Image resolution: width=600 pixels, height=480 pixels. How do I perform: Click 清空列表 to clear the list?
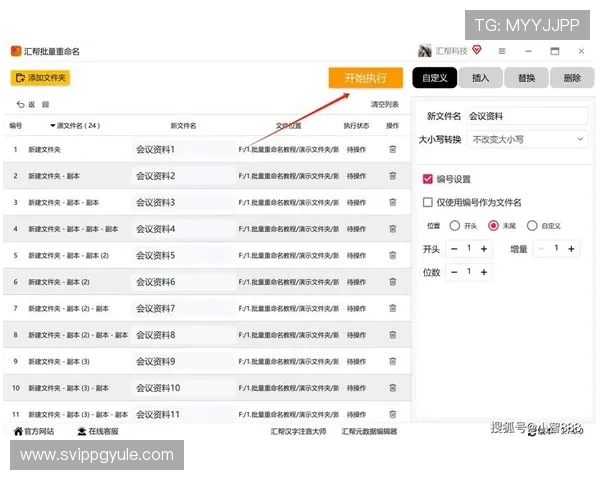point(385,104)
